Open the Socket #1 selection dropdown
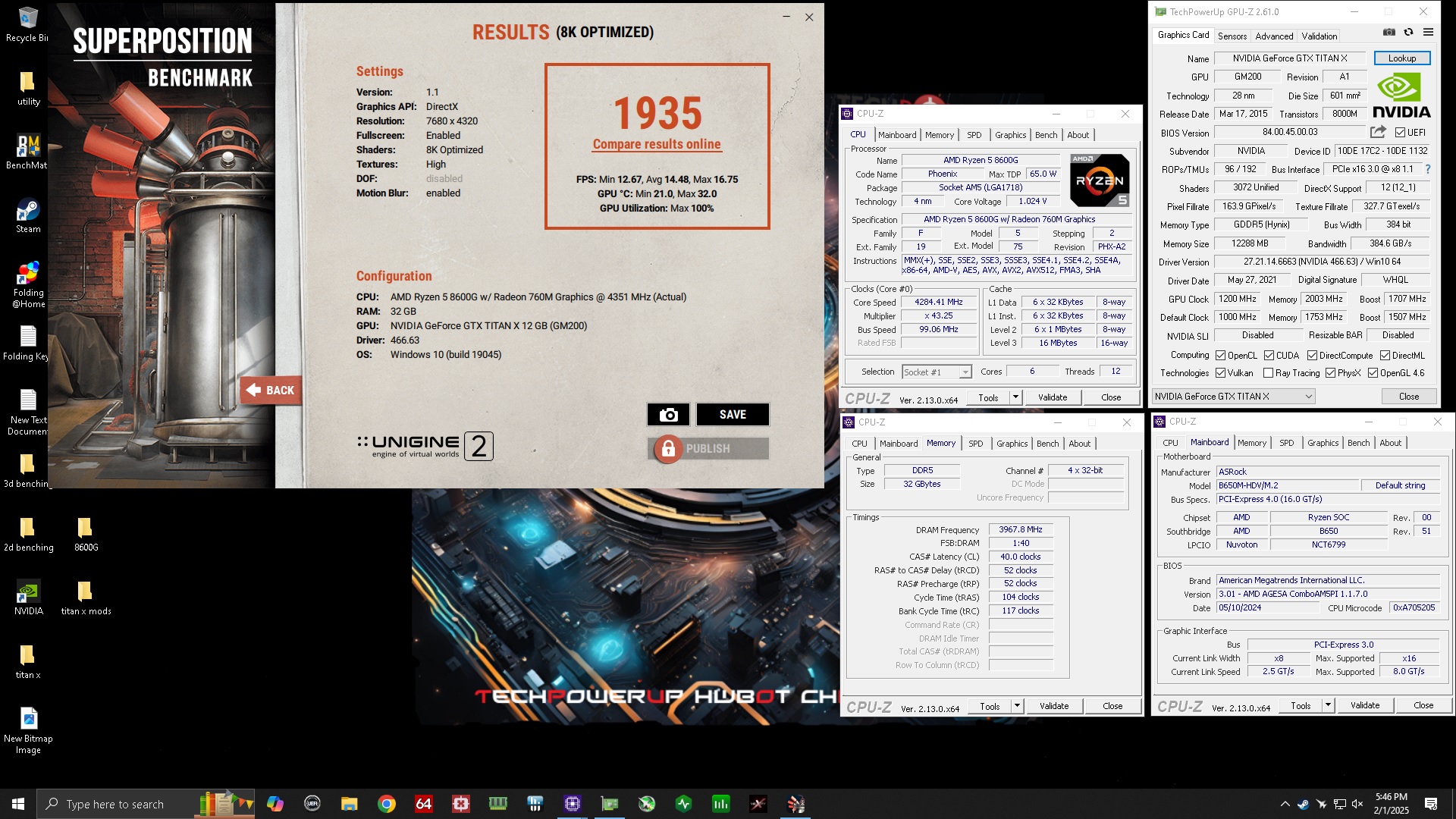This screenshot has width=1456, height=819. pyautogui.click(x=937, y=372)
